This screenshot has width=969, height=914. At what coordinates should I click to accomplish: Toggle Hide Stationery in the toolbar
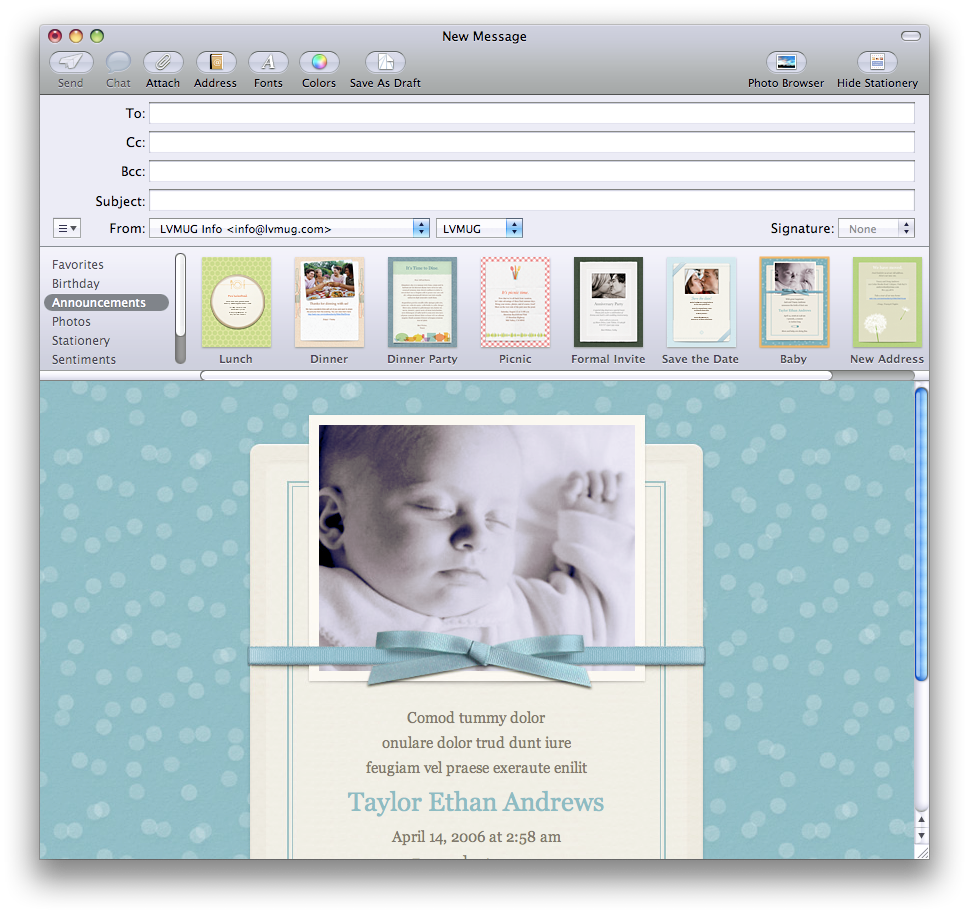point(876,60)
